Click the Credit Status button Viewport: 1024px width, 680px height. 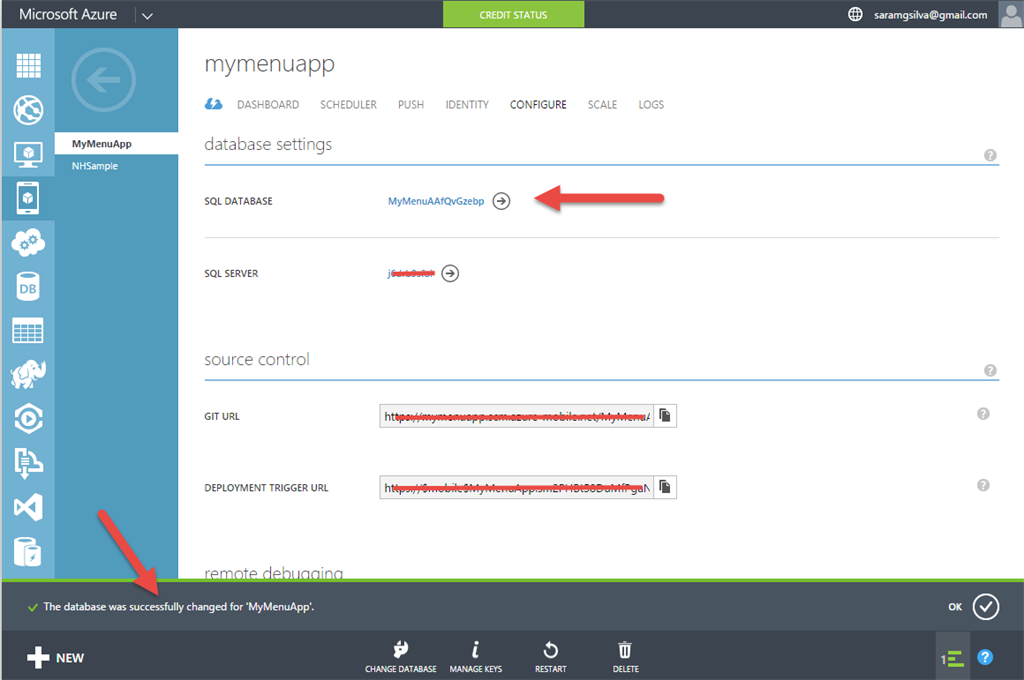(513, 14)
